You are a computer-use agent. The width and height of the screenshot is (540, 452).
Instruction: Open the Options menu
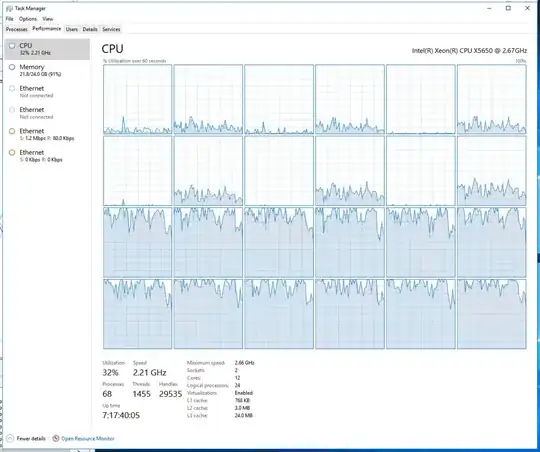28,19
